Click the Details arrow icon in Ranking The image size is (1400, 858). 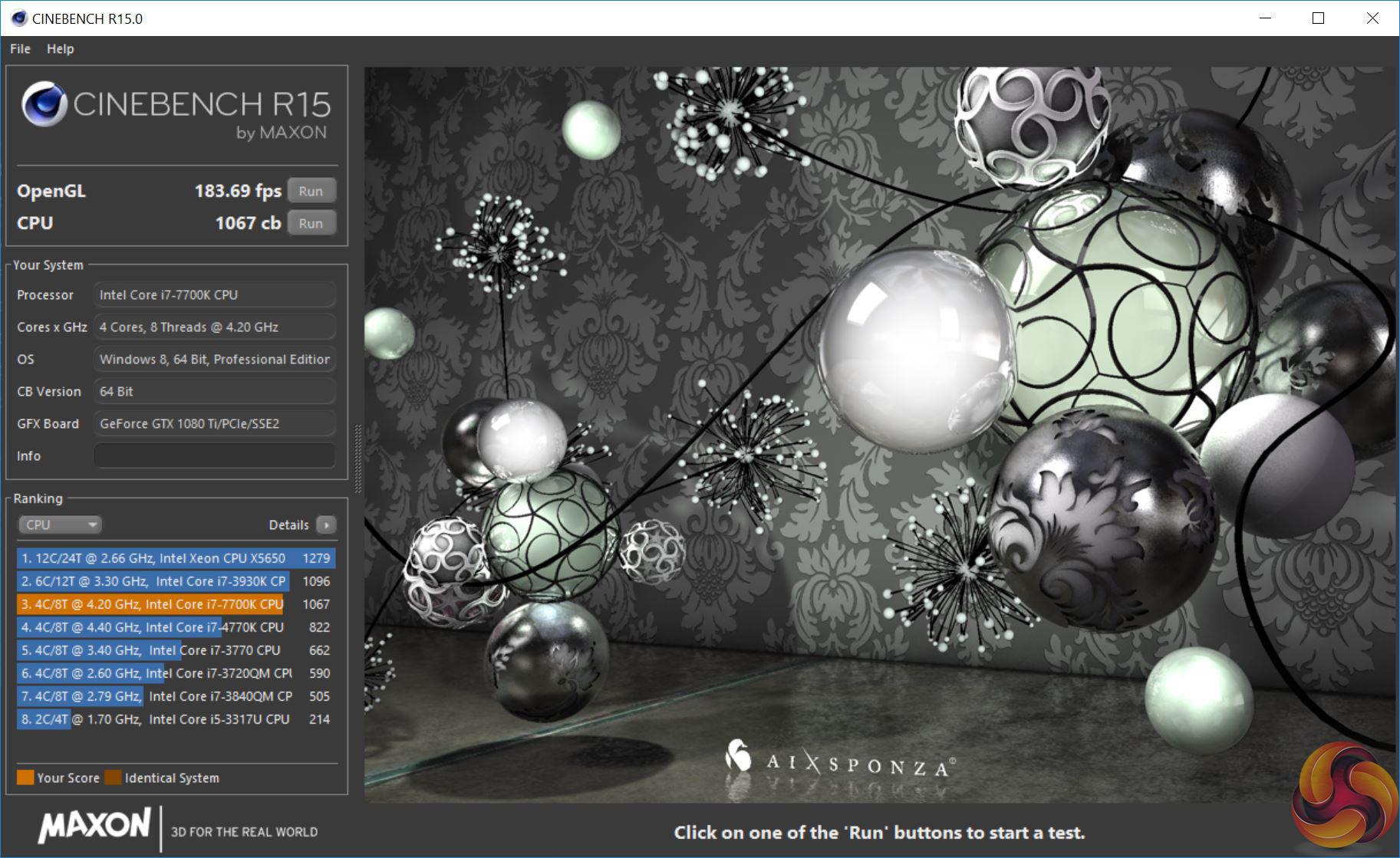click(x=327, y=525)
